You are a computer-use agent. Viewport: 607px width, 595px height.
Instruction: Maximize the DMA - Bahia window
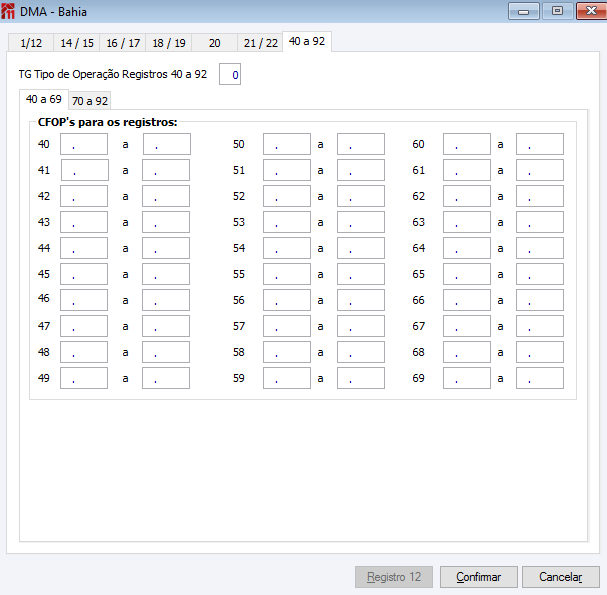557,11
